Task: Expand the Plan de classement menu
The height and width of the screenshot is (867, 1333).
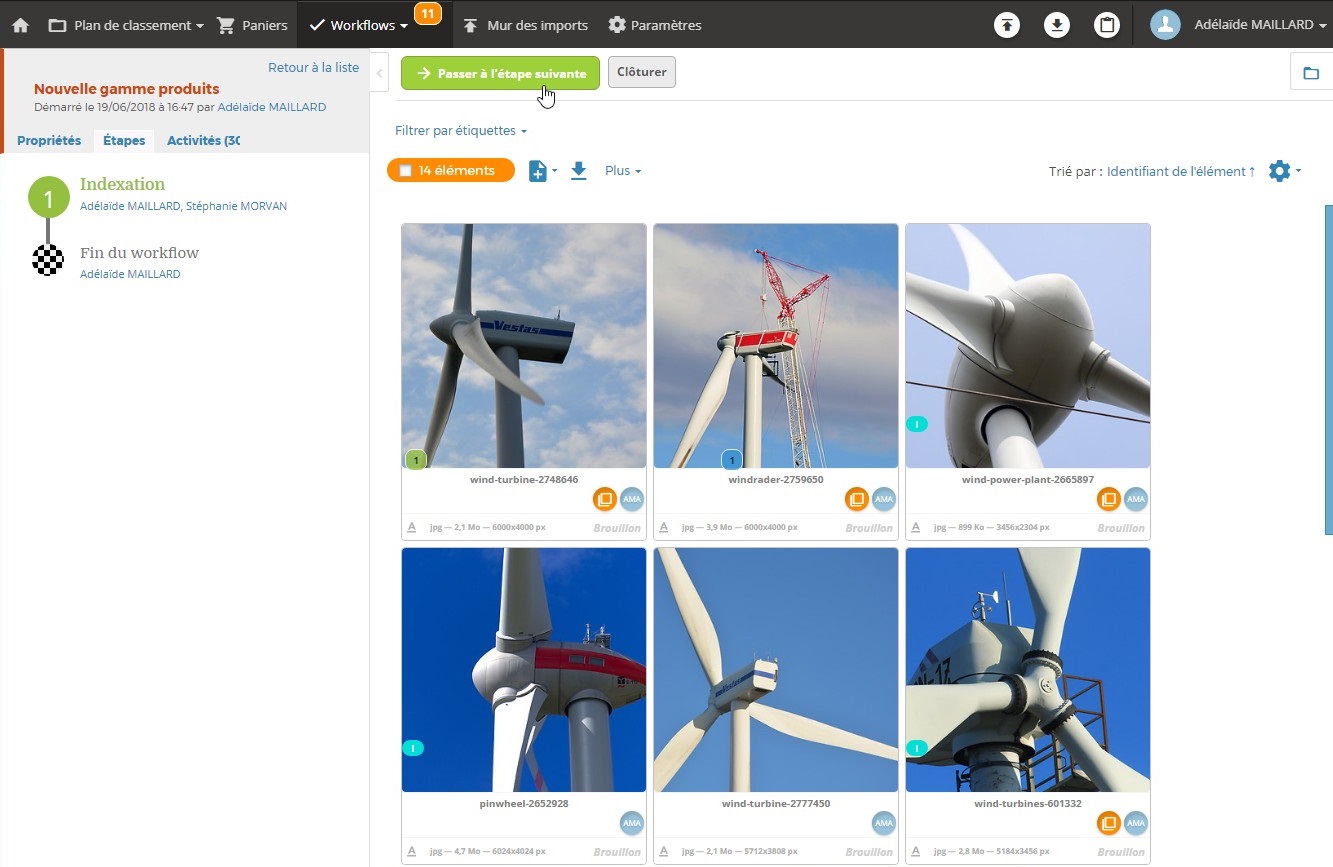Action: 126,25
